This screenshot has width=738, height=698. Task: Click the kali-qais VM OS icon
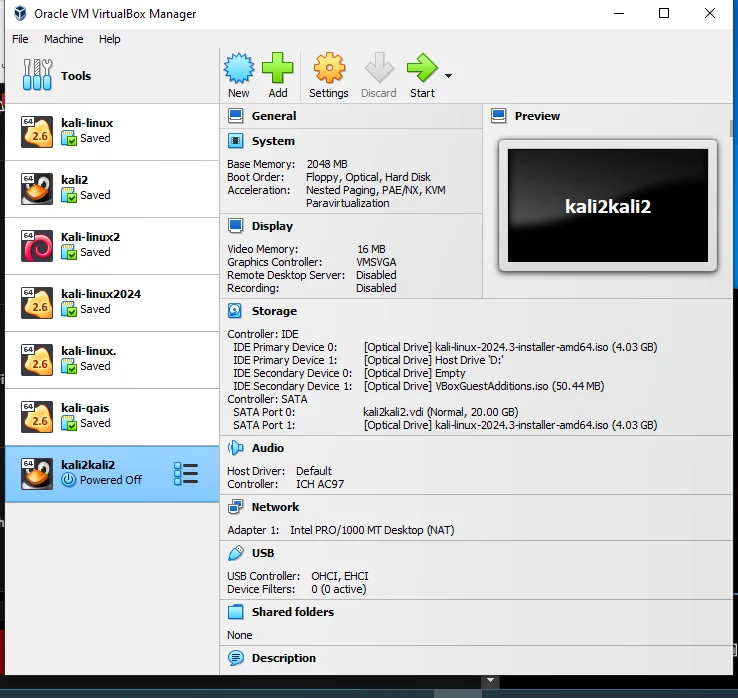tap(37, 417)
